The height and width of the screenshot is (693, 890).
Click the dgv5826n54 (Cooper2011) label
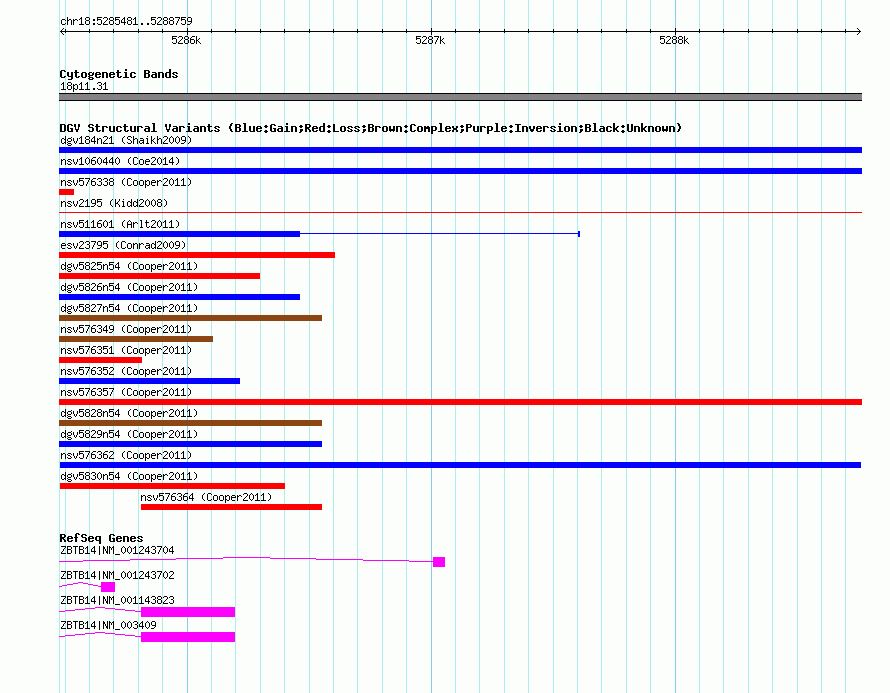[x=129, y=287]
